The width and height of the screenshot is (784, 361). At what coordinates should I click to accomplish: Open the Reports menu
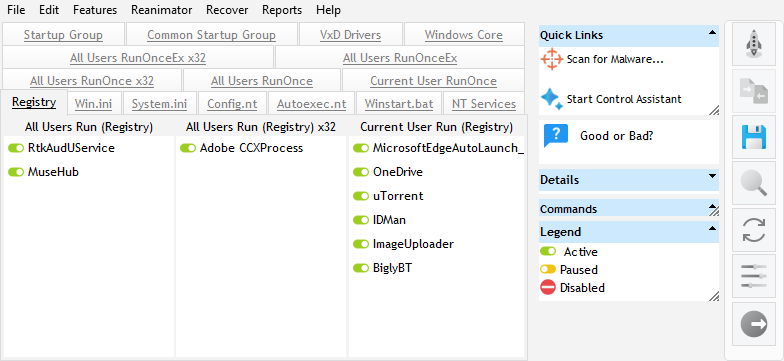(282, 10)
